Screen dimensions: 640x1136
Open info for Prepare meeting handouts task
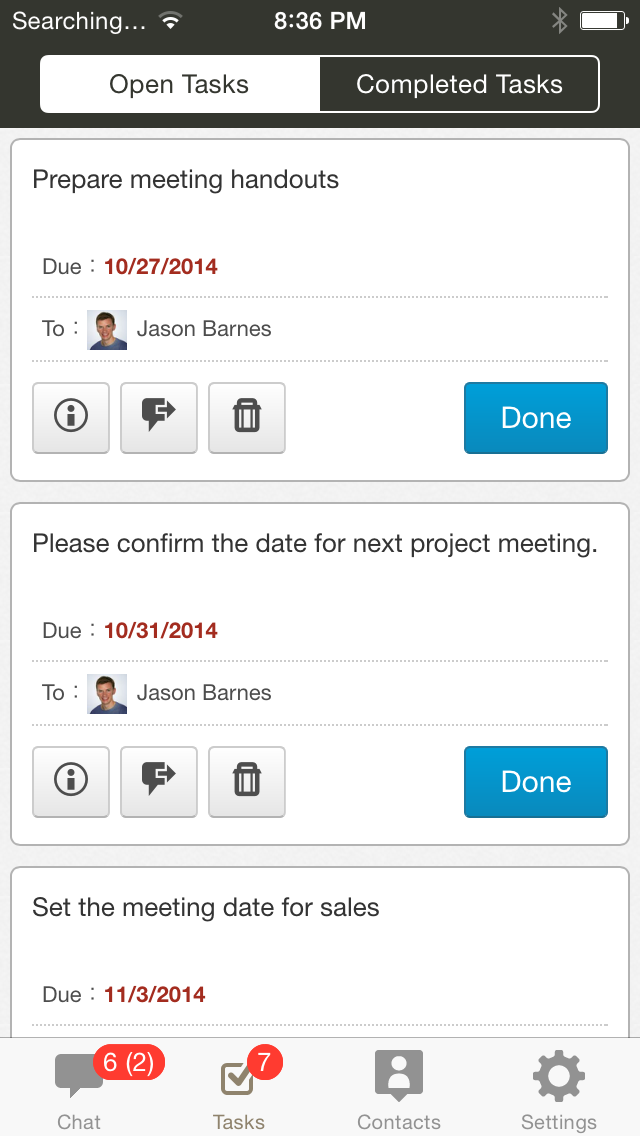coord(71,418)
